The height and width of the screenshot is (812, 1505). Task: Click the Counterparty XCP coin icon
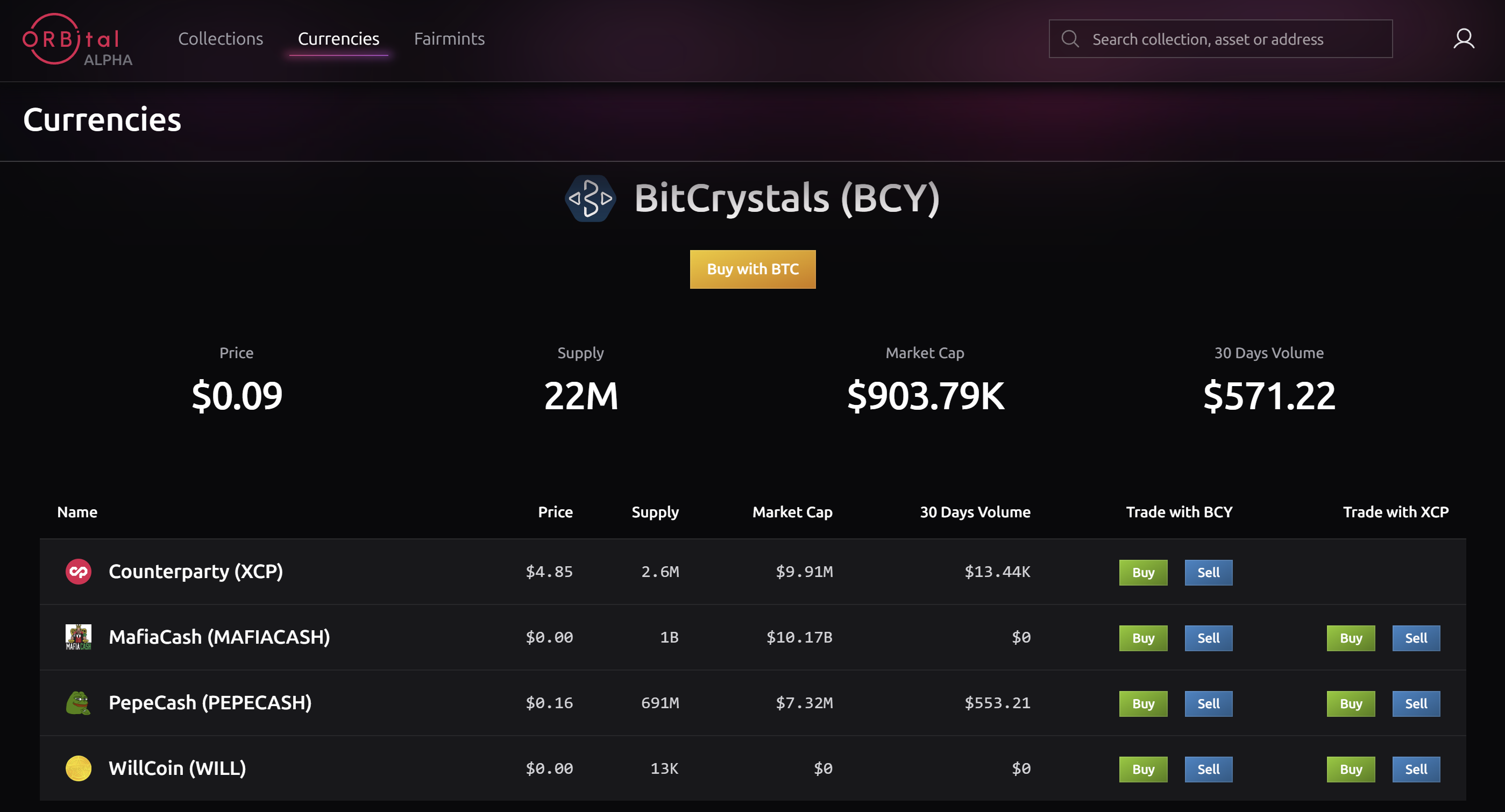pyautogui.click(x=79, y=572)
